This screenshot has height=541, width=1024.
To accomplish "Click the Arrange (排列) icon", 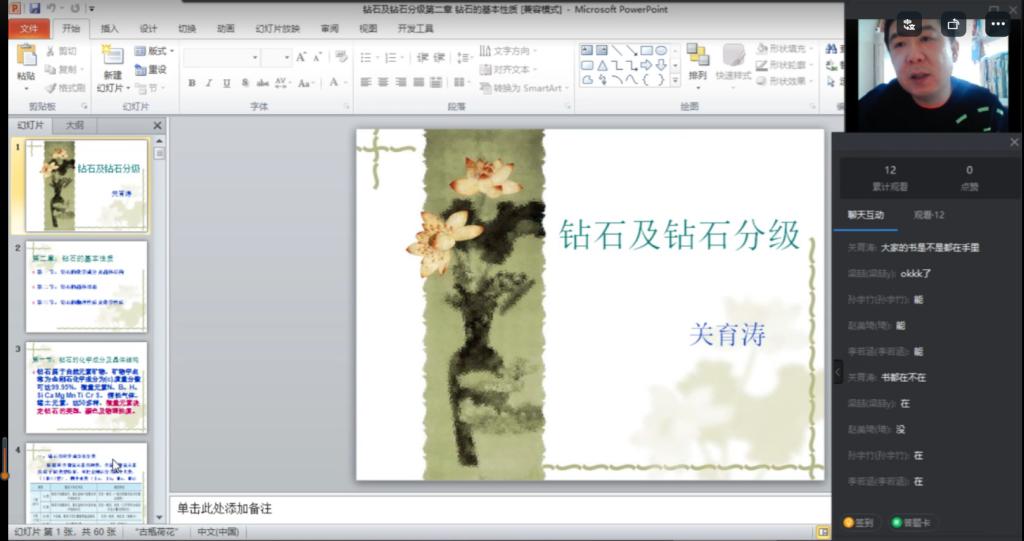I will (x=698, y=60).
